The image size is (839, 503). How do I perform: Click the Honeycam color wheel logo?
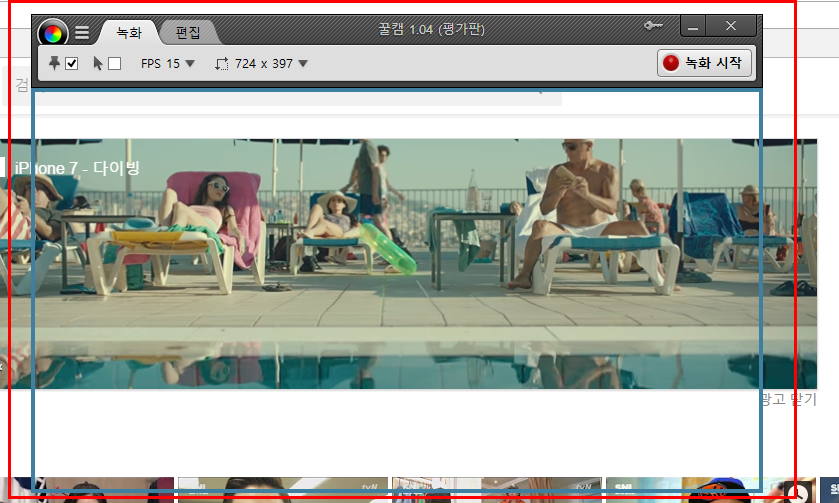(x=52, y=33)
